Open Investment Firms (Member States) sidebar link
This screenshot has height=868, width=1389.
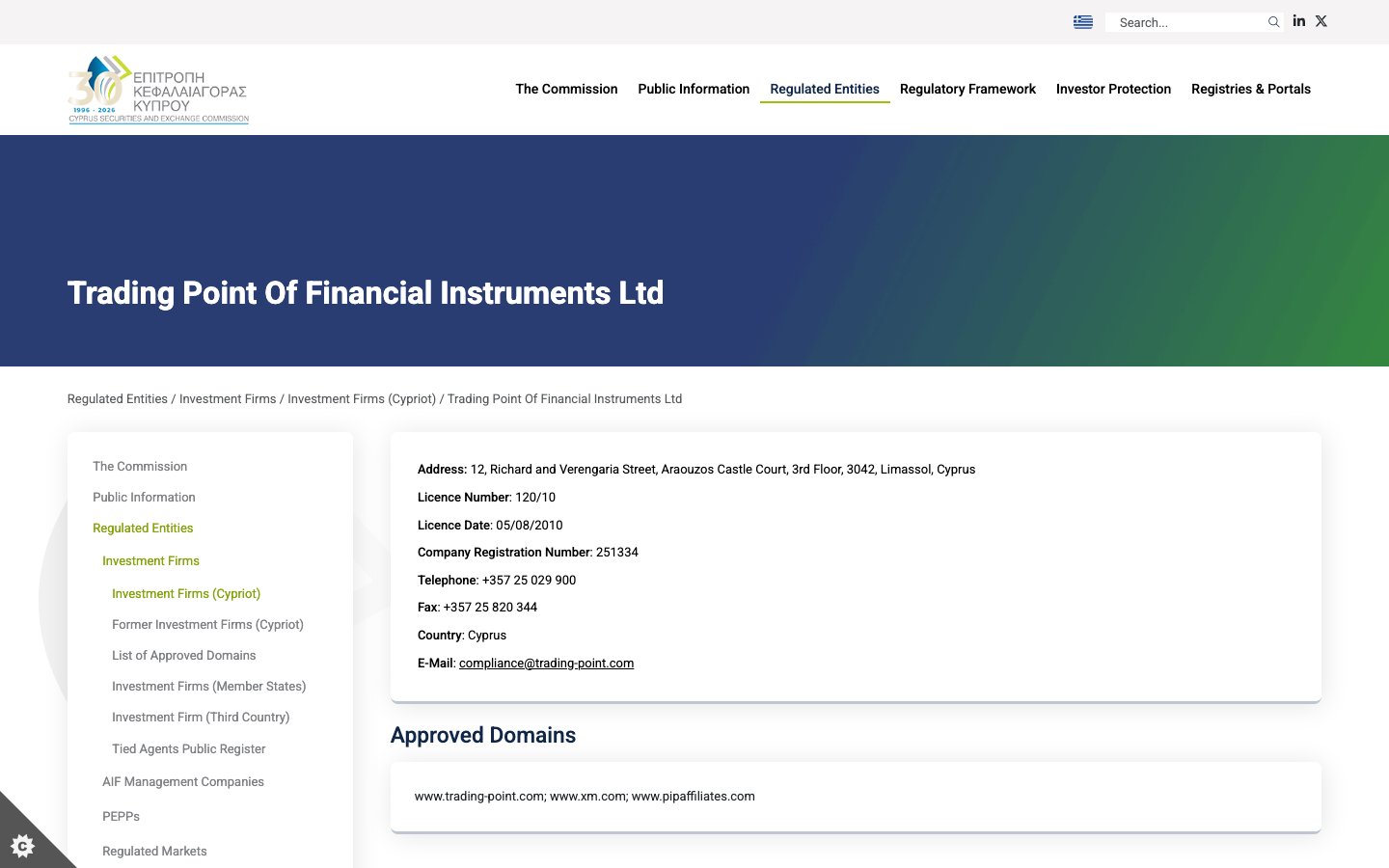208,687
